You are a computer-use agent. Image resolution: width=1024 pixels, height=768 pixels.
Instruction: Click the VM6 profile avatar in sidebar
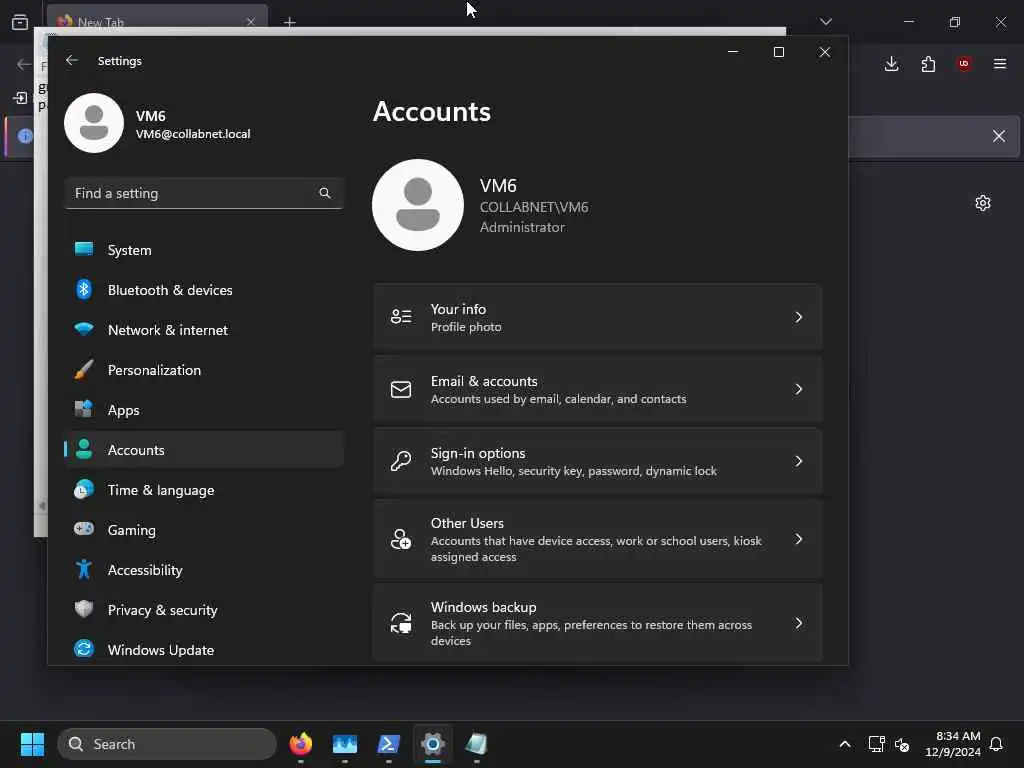[x=94, y=123]
